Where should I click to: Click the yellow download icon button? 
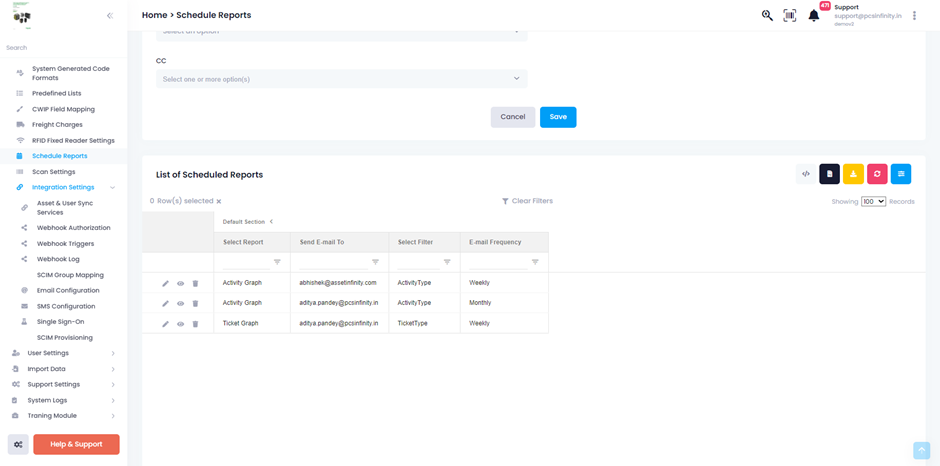click(x=853, y=174)
